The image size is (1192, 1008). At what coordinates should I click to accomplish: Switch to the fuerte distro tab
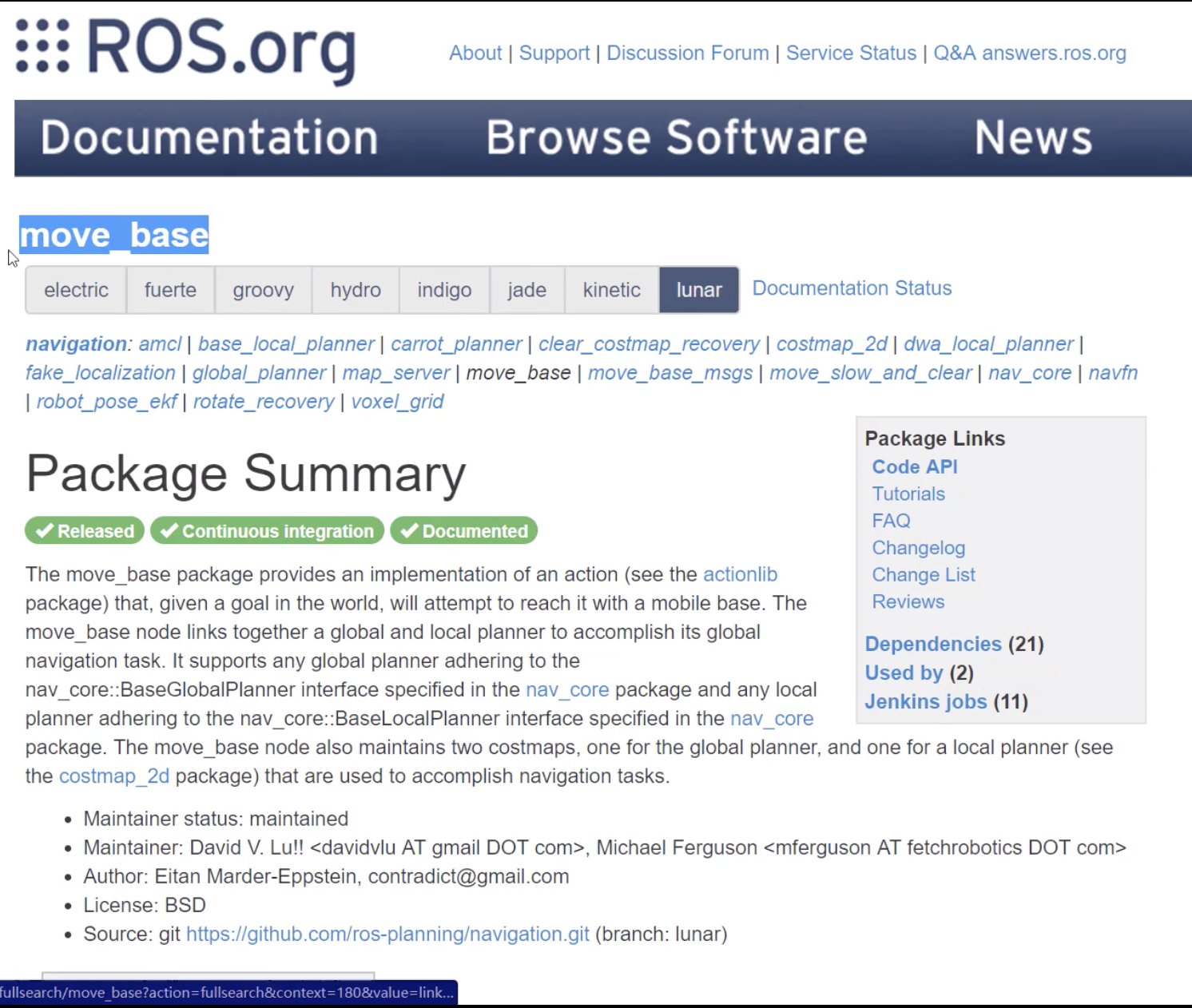pos(170,290)
